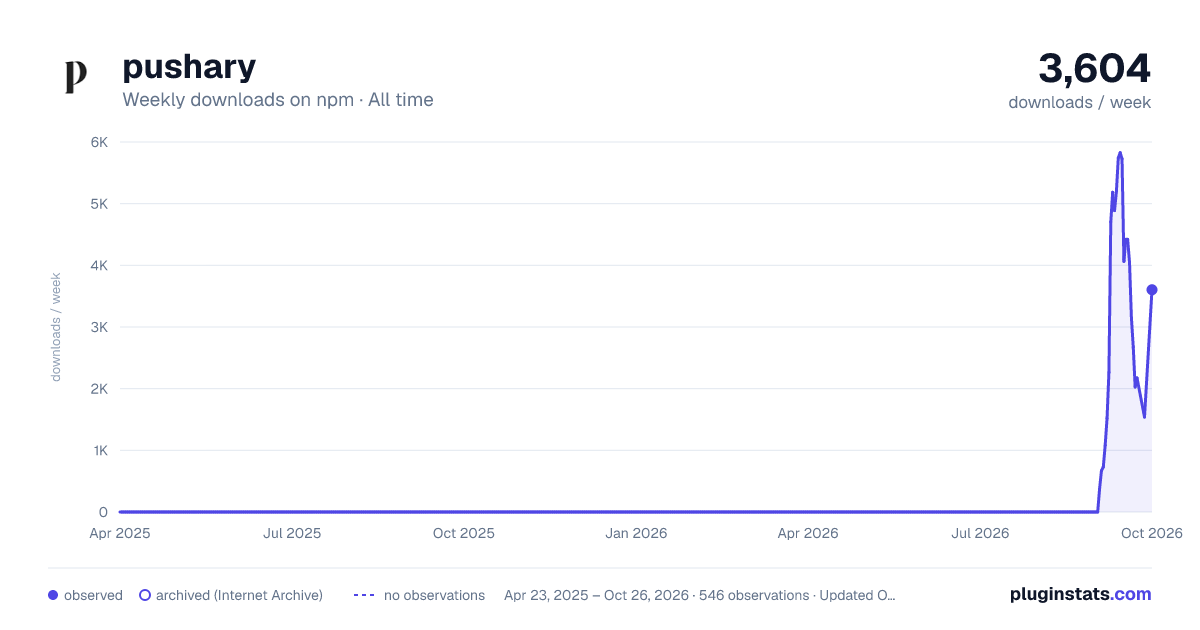1200x630 pixels.
Task: Open the pluginstats.com link
Action: tap(1081, 594)
